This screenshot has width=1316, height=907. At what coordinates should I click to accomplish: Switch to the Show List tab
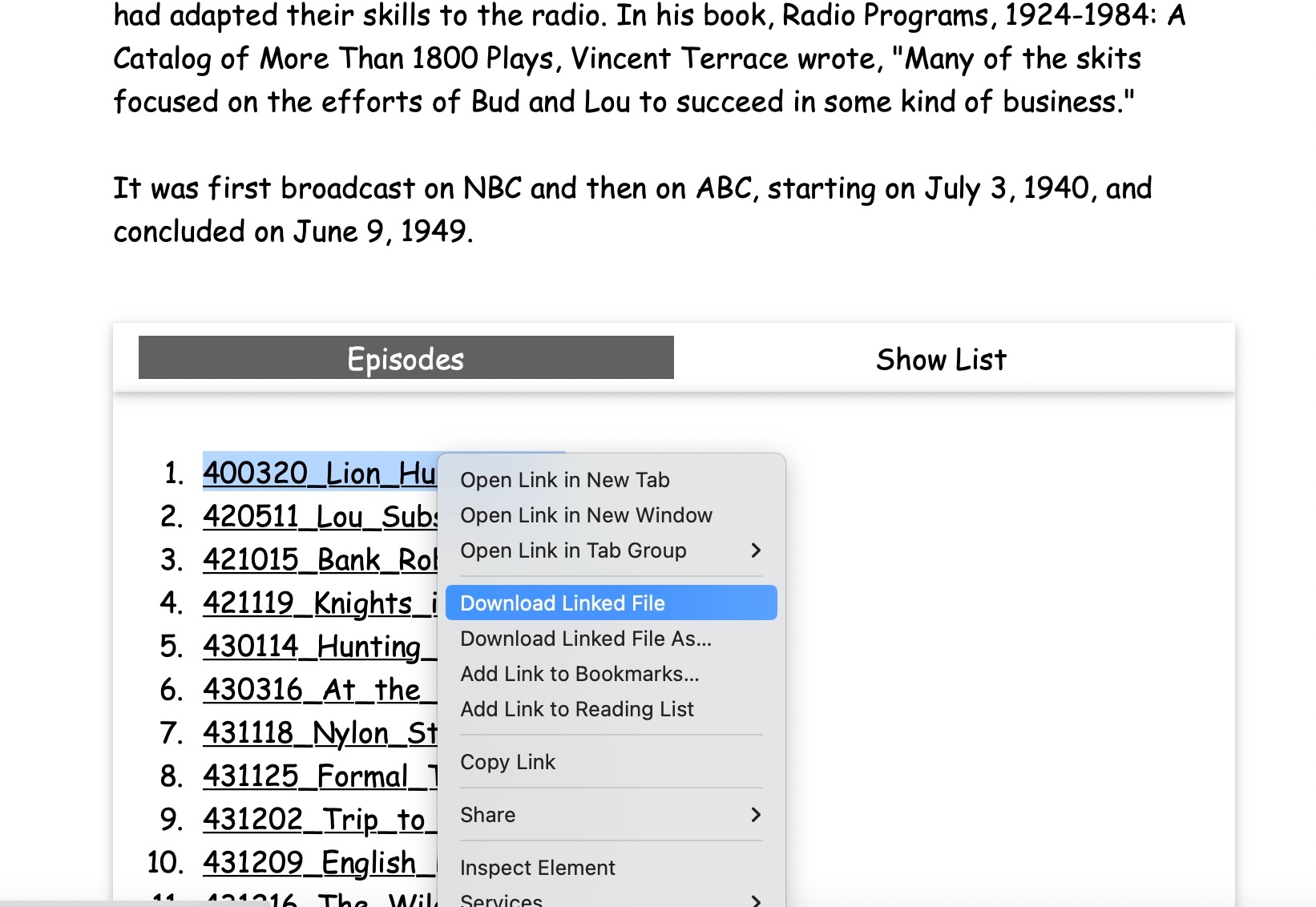pyautogui.click(x=941, y=359)
